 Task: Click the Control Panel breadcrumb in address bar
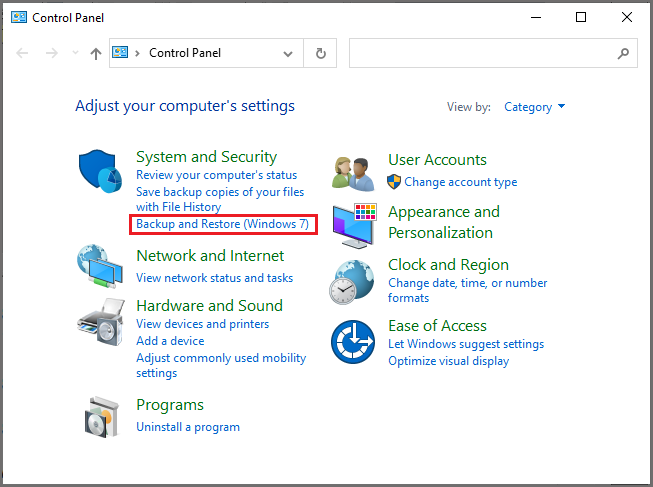(185, 53)
